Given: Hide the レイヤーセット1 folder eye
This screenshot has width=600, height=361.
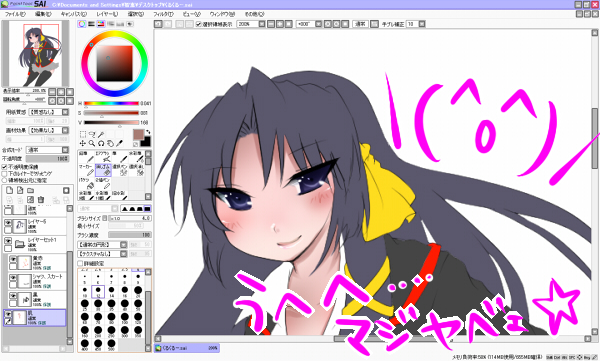Looking at the screenshot, I should coord(8,240).
